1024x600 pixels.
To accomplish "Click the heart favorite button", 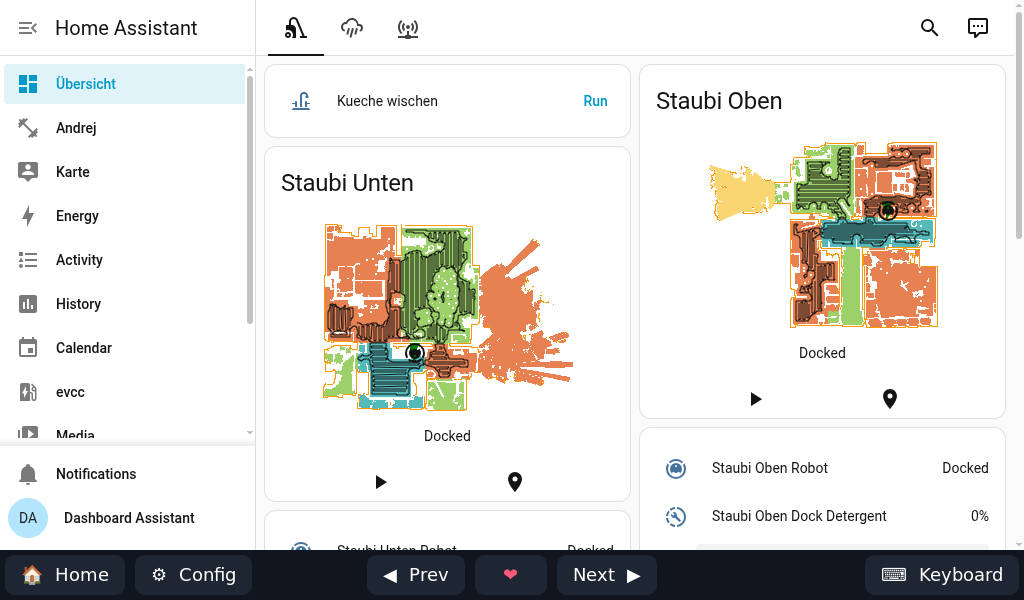I will point(511,575).
